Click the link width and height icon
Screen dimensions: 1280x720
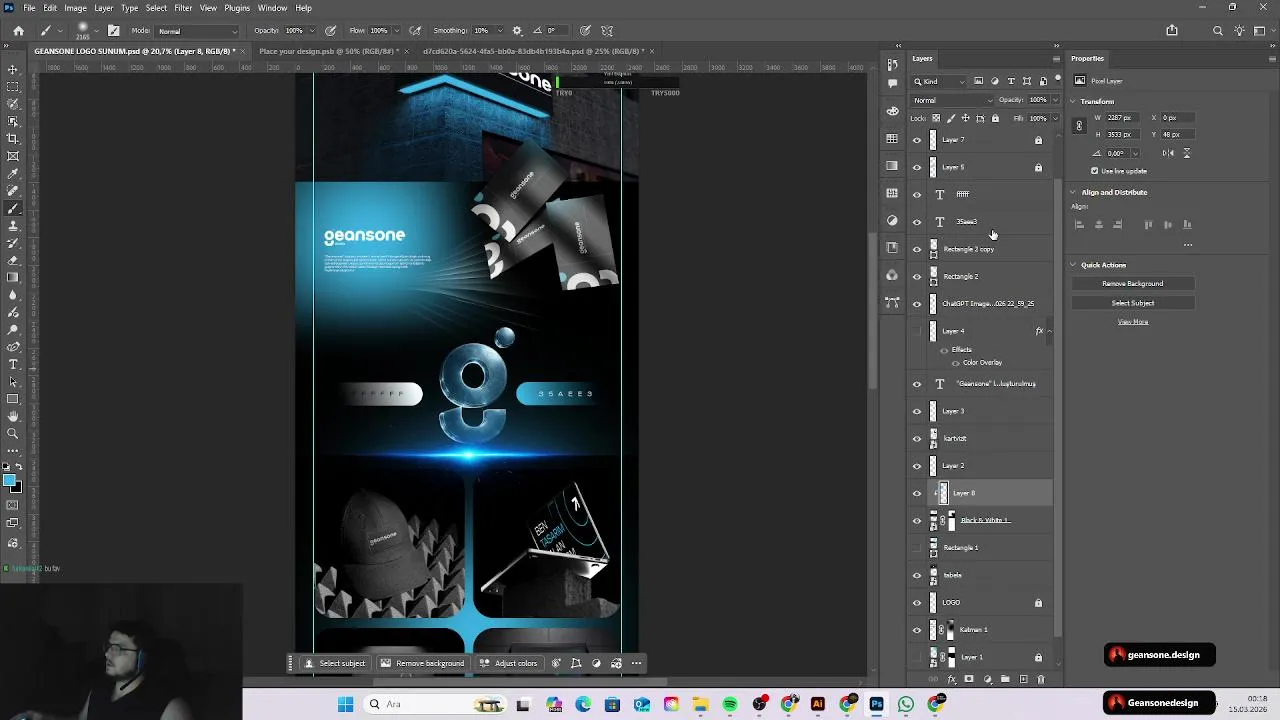point(1079,126)
